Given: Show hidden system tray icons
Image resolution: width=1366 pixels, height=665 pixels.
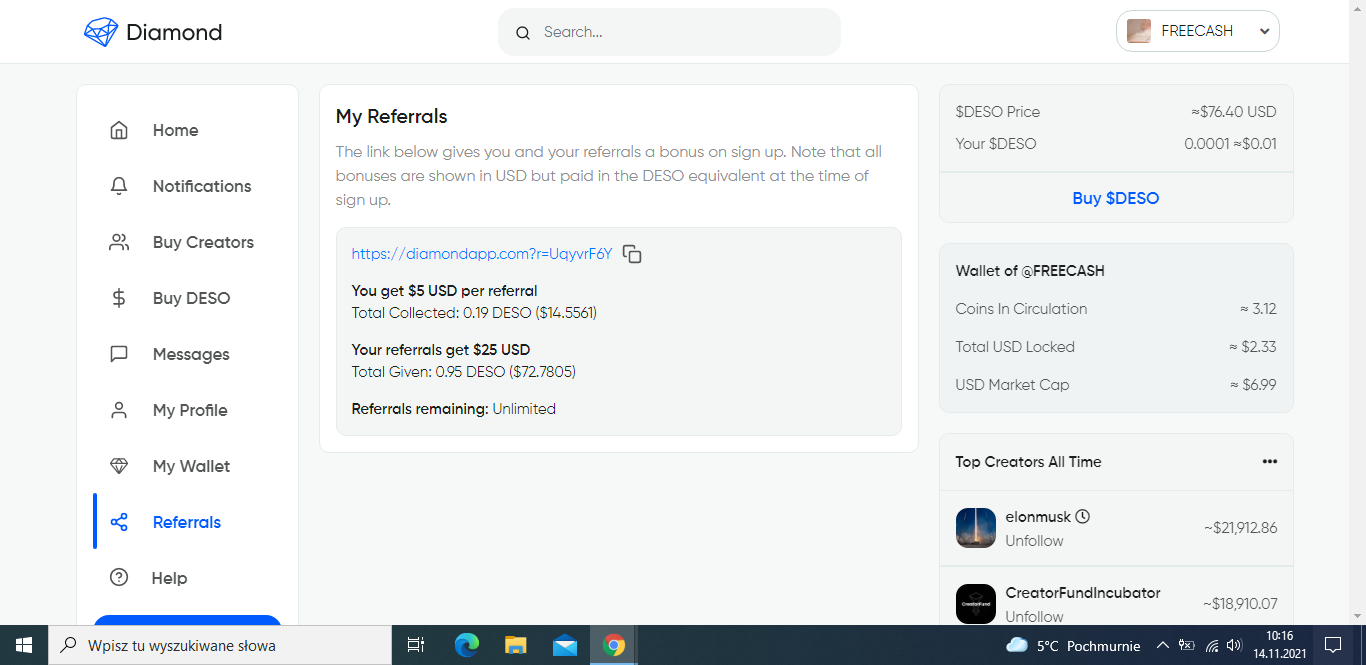Looking at the screenshot, I should click(1162, 645).
